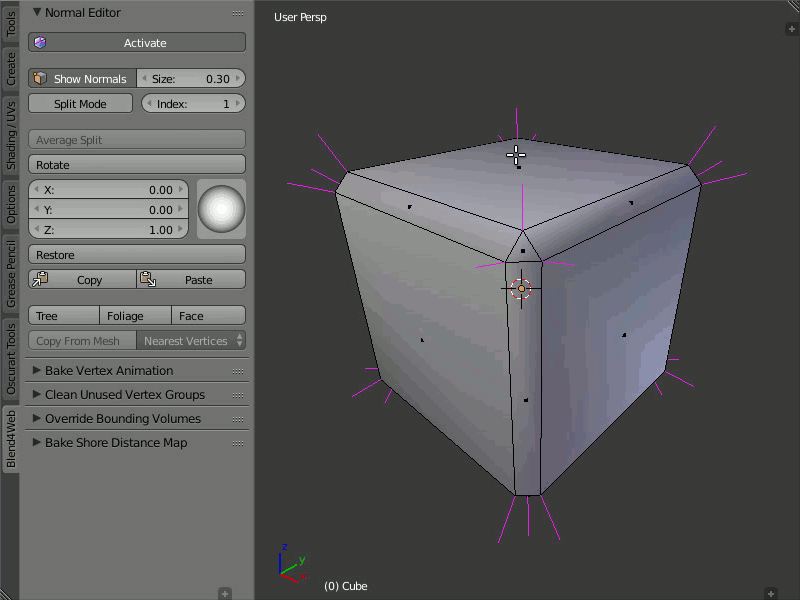The image size is (800, 600).
Task: Click the normal direction sphere widget
Action: point(221,209)
